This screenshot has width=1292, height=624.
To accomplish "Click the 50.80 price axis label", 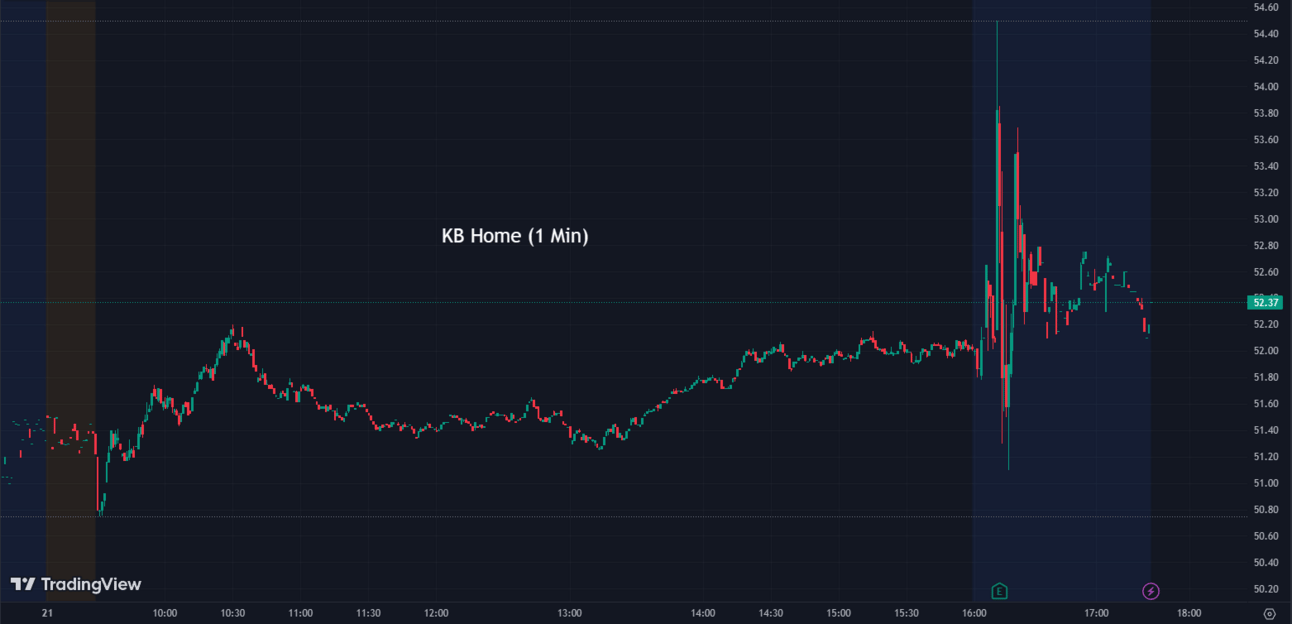I will pyautogui.click(x=1265, y=510).
